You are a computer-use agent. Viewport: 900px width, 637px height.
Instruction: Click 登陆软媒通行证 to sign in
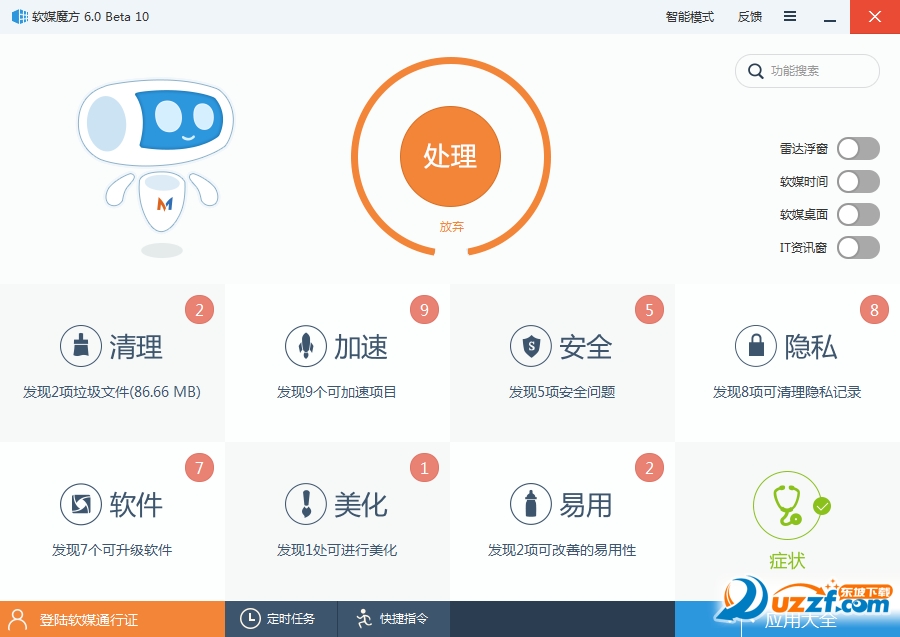tap(88, 620)
